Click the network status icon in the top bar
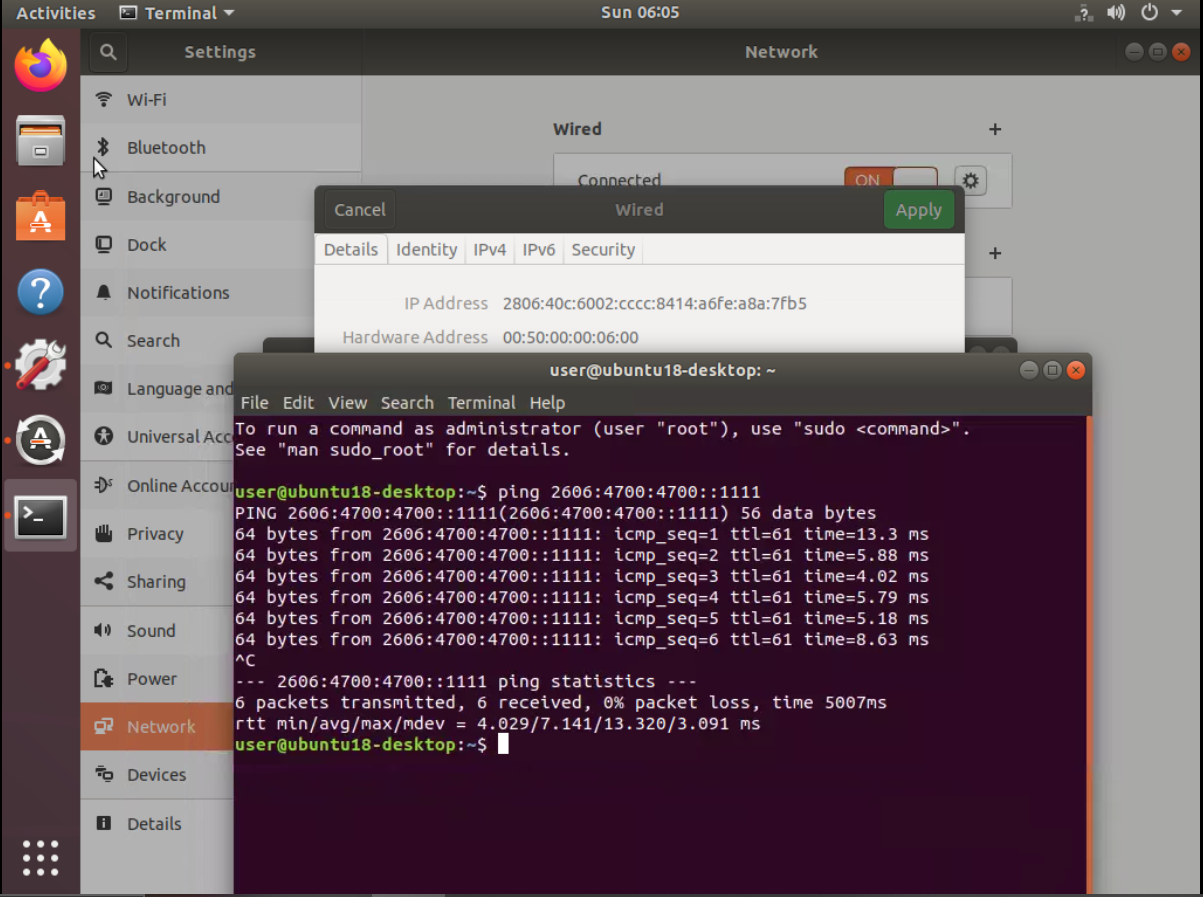 tap(1082, 13)
